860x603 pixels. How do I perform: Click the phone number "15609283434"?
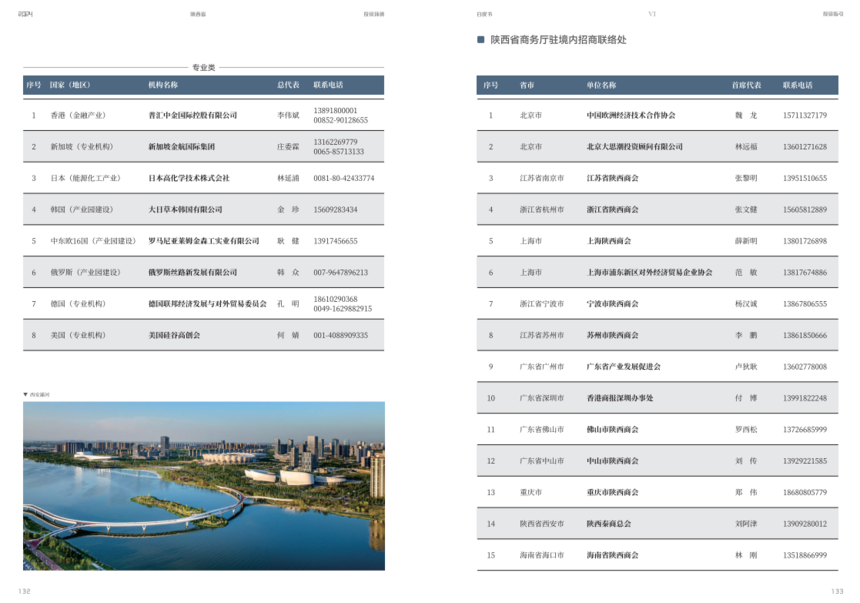[x=335, y=209]
